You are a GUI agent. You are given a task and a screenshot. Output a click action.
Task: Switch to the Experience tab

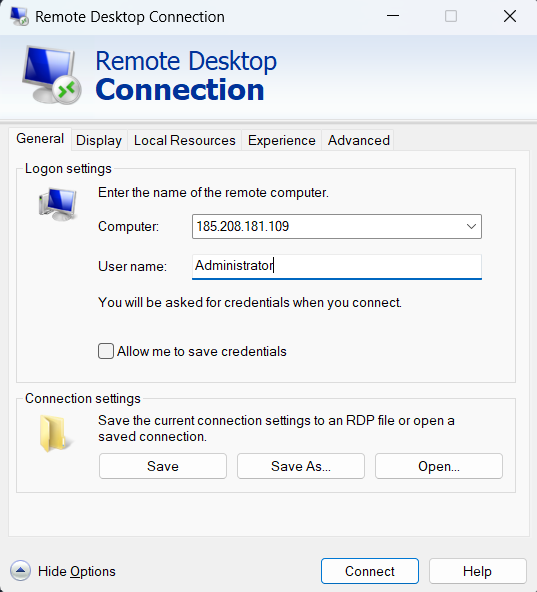[281, 140]
